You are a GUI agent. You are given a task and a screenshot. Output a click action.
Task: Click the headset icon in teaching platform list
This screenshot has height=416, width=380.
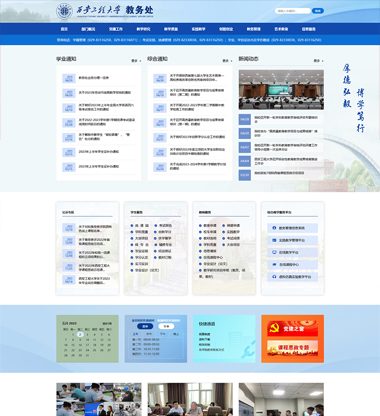pos(274,277)
